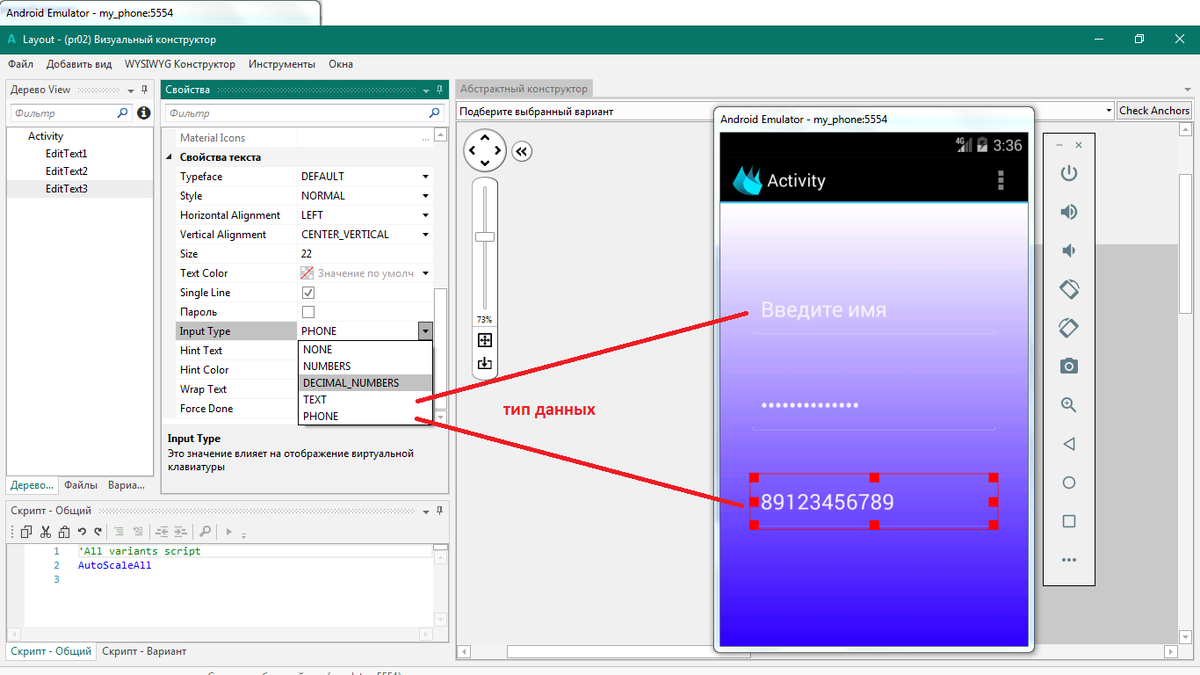The height and width of the screenshot is (675, 1200).
Task: Click the emulator power button
Action: pyautogui.click(x=1068, y=173)
